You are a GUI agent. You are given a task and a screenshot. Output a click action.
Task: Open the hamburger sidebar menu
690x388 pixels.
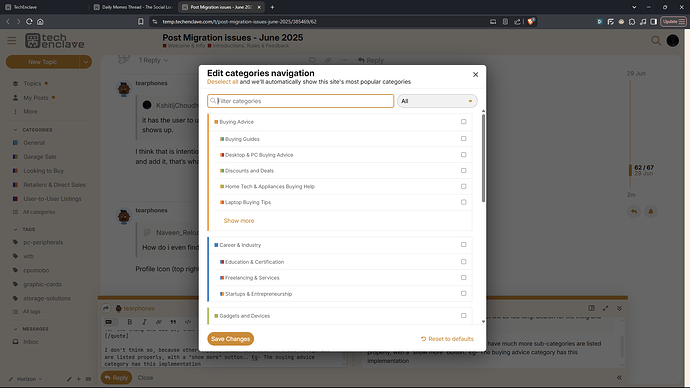[11, 41]
